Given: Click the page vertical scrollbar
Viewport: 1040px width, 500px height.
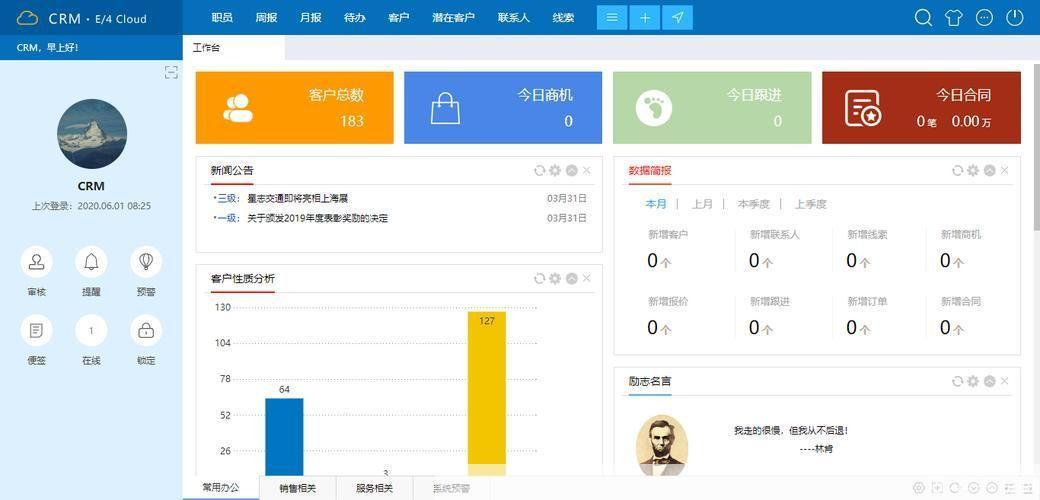Looking at the screenshot, I should tap(1036, 147).
